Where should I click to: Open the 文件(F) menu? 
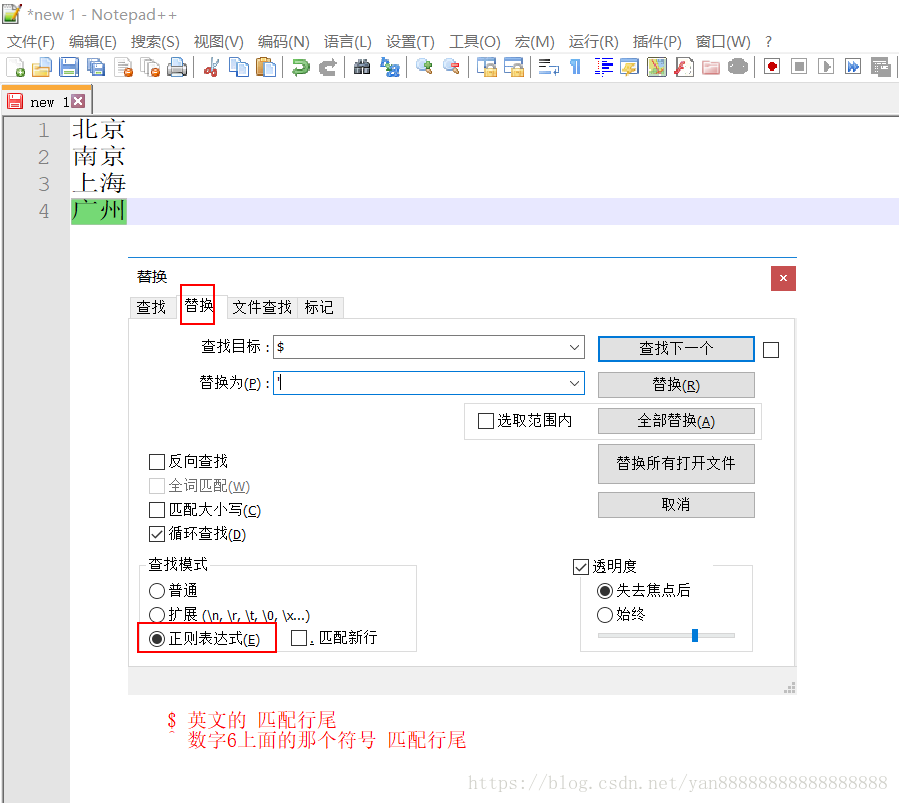click(30, 42)
